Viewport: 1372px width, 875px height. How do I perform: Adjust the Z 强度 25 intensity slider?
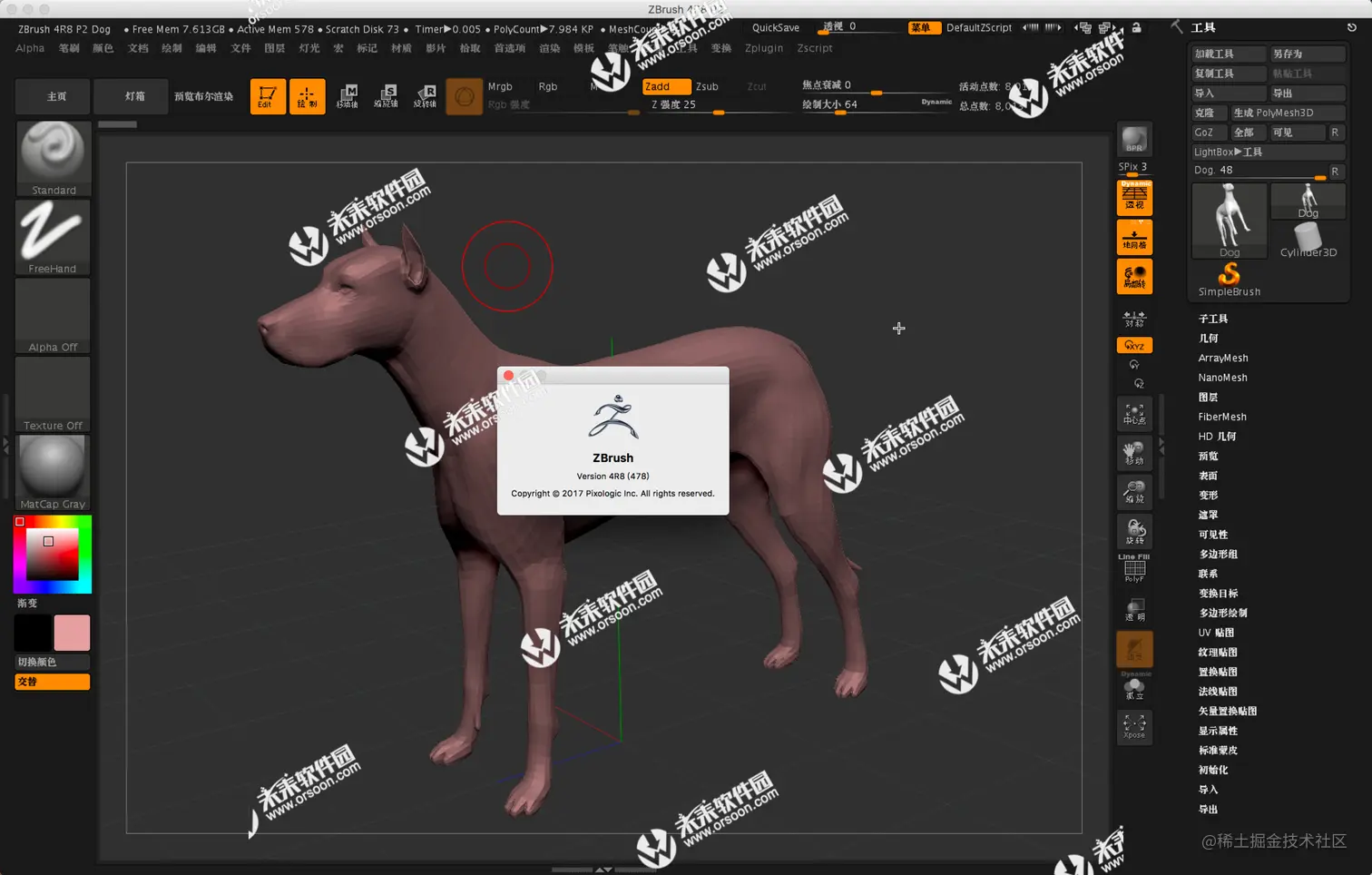[719, 105]
